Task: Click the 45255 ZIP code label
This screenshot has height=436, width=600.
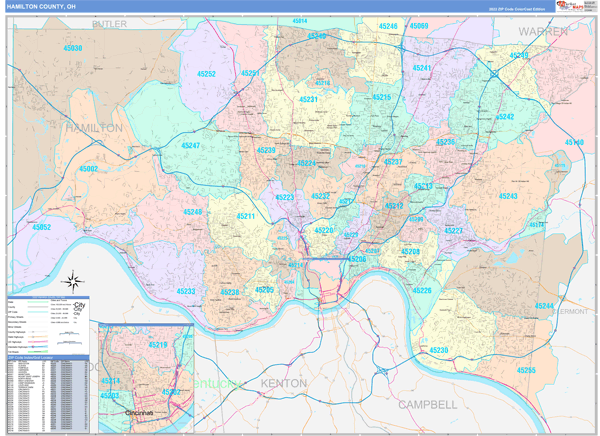Action: tap(526, 370)
